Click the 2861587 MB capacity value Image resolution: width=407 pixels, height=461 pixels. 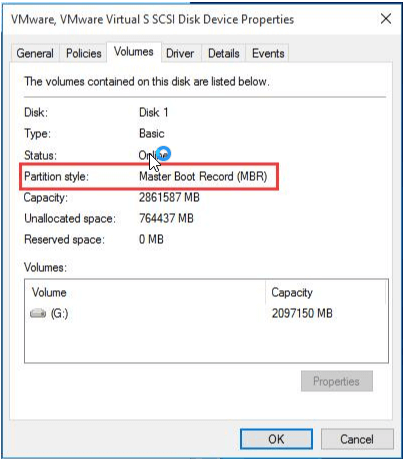coord(169,197)
